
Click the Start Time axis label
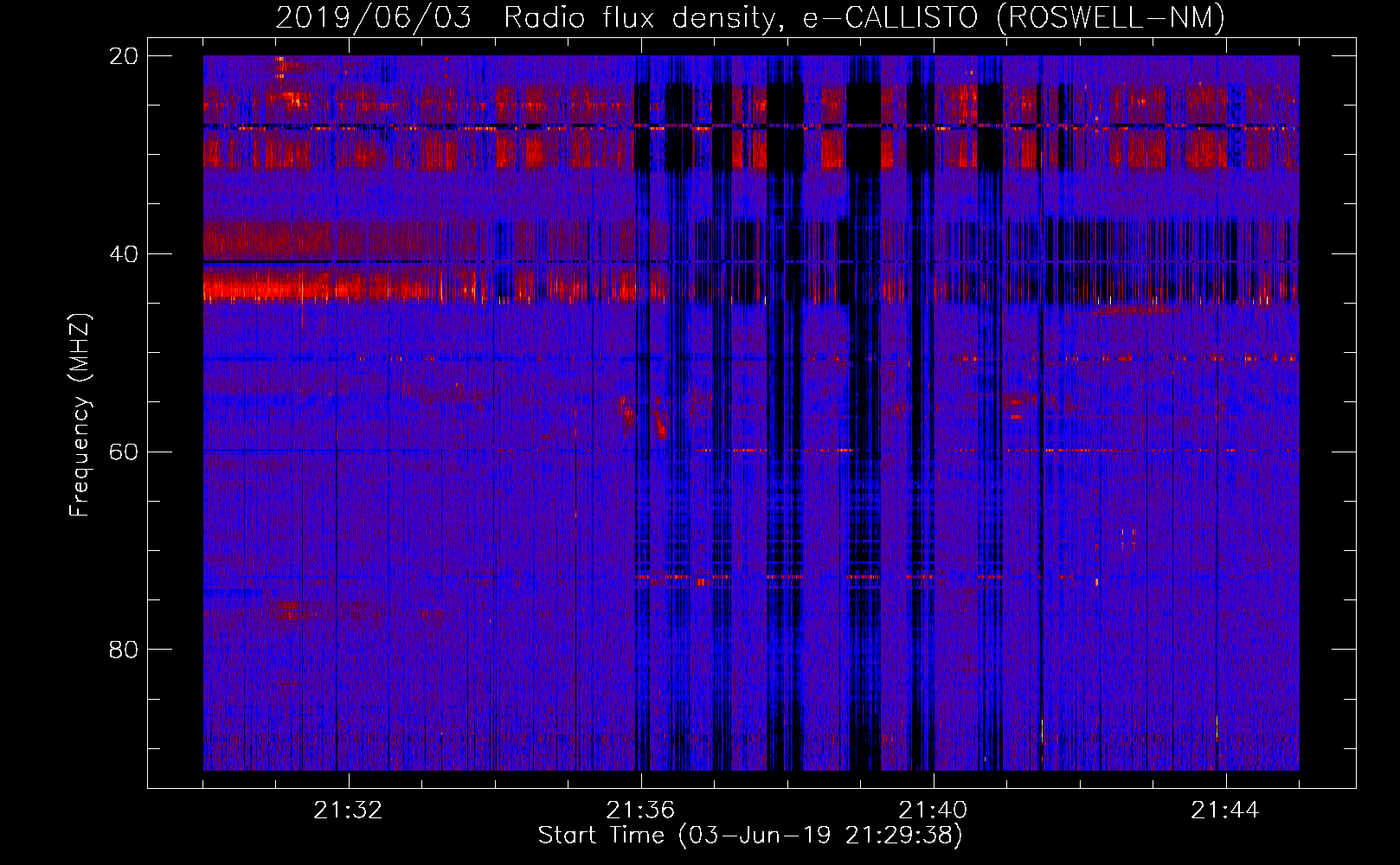coord(750,836)
